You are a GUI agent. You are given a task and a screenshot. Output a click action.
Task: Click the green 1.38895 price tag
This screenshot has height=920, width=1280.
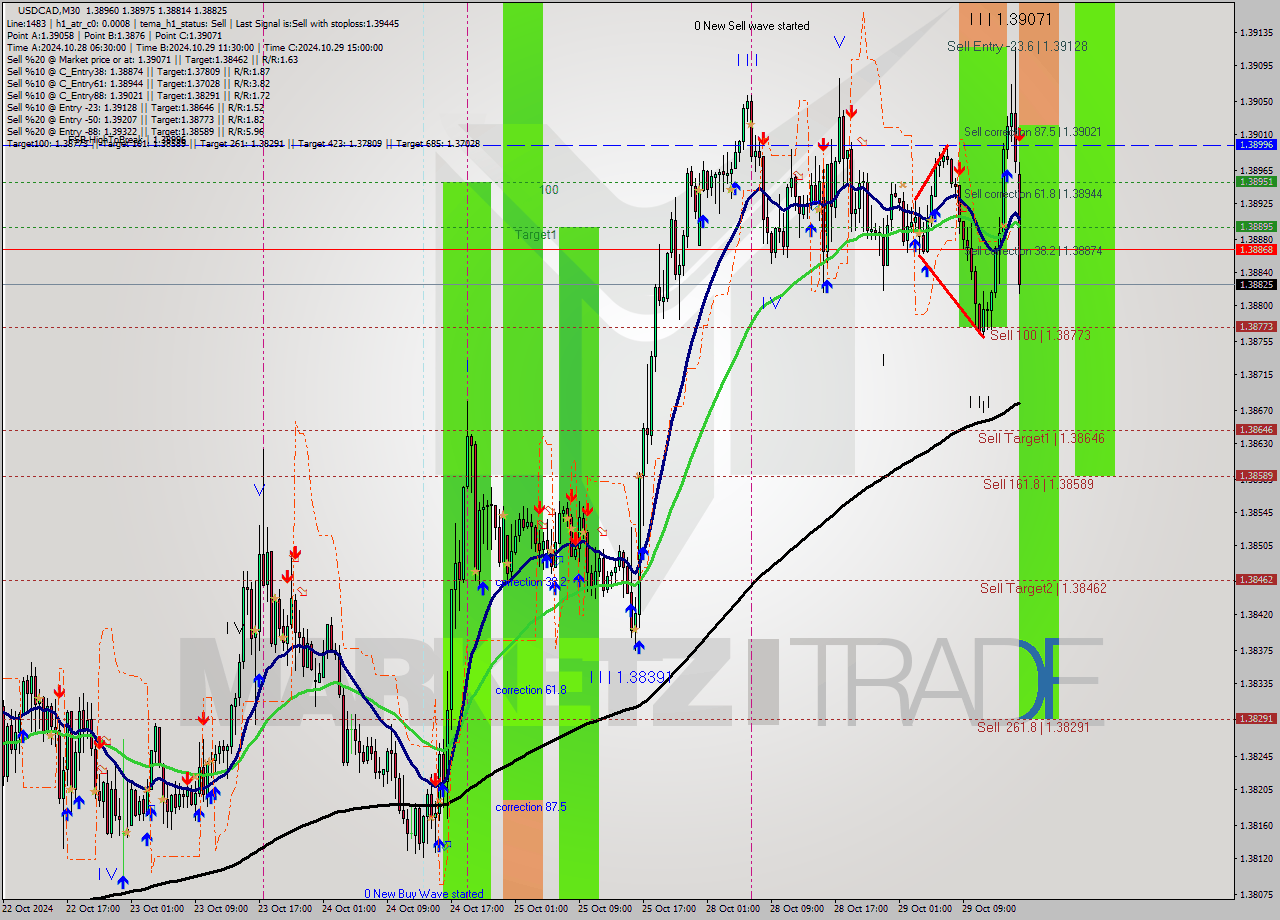click(1255, 227)
